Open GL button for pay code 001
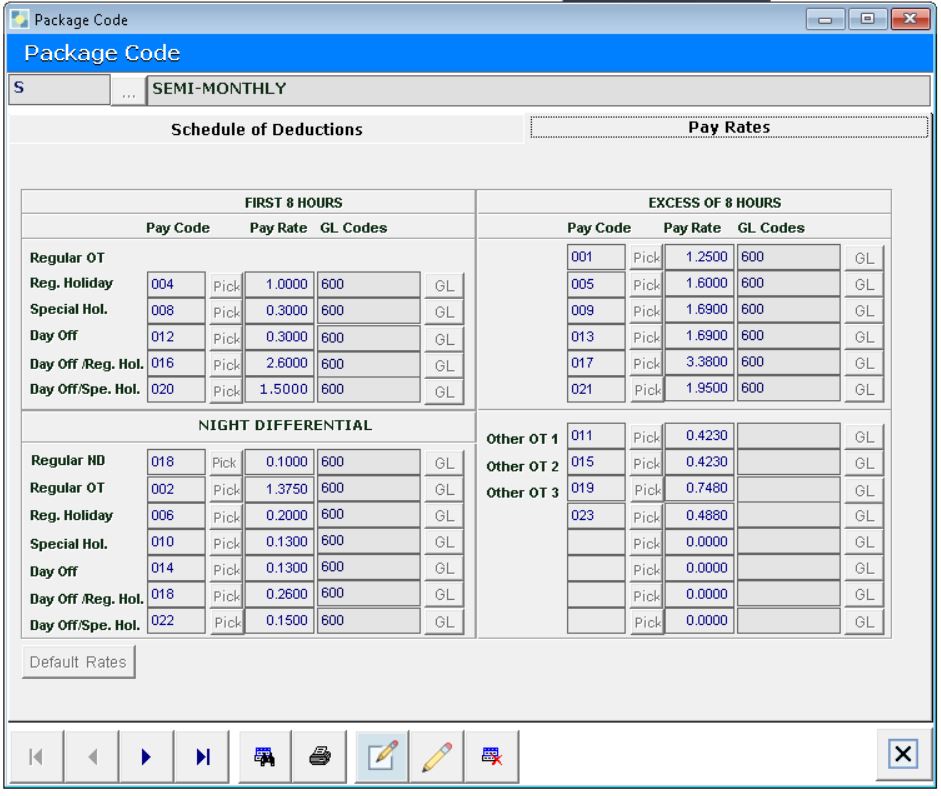The height and width of the screenshot is (796, 941). coord(864,259)
